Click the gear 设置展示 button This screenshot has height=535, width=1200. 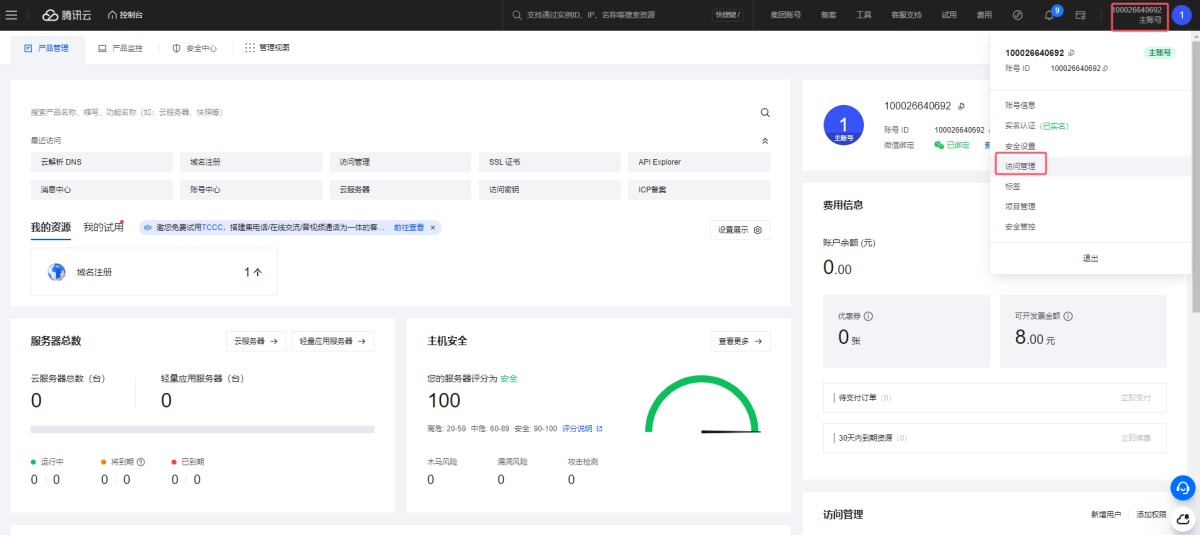tap(740, 229)
